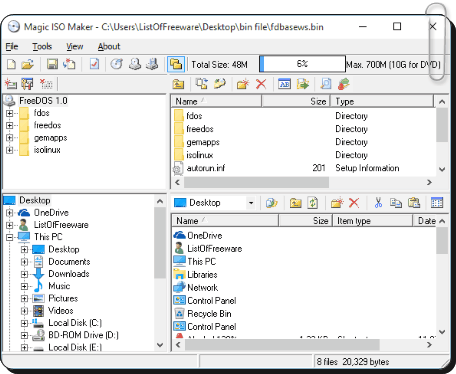Sort the ISO list by the Size column
Image resolution: width=456 pixels, height=374 pixels.
pos(296,101)
